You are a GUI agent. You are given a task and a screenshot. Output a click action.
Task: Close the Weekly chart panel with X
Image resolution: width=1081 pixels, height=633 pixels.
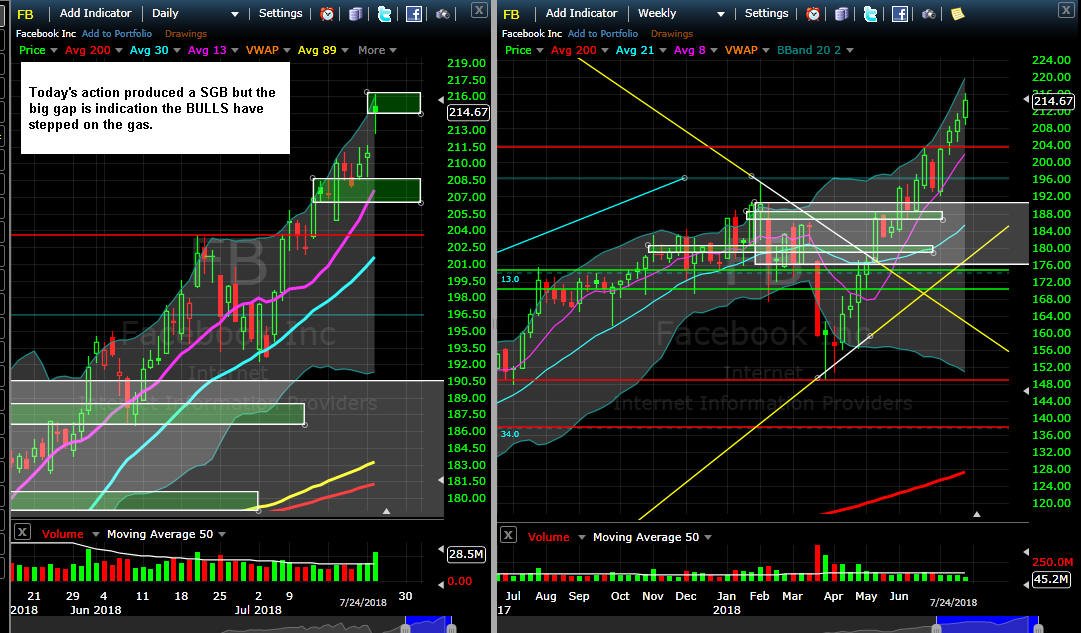coord(1066,9)
